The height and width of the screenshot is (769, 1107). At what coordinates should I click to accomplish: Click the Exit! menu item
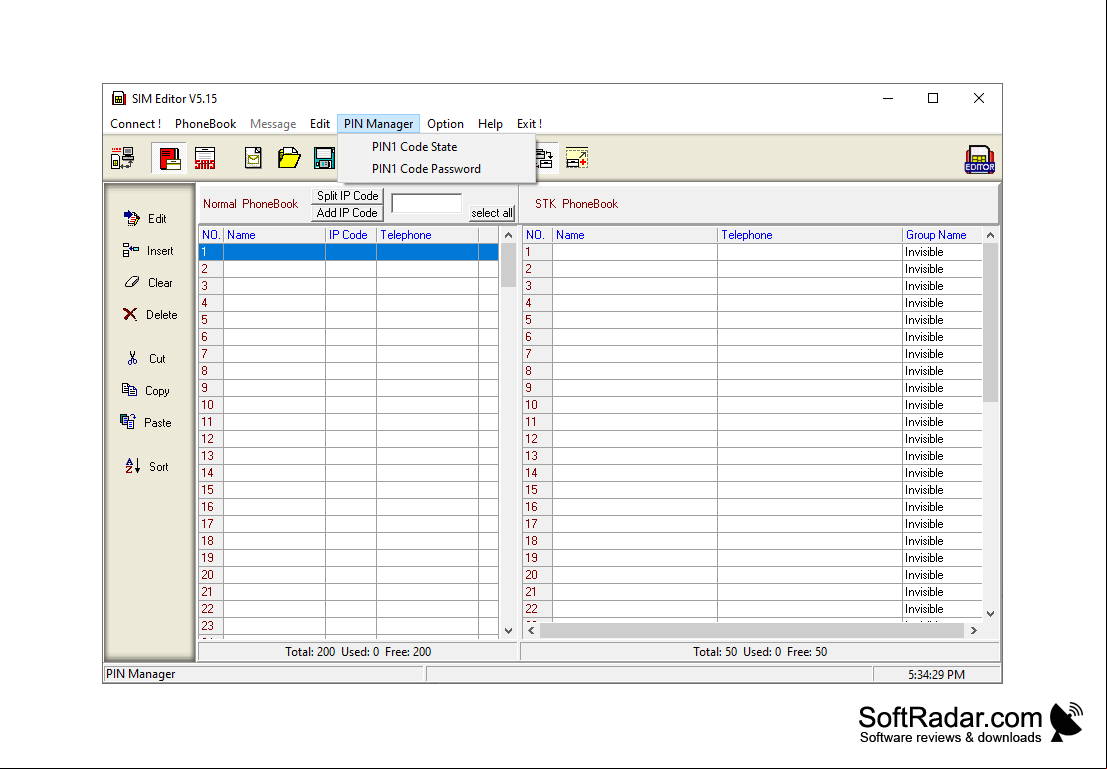529,124
